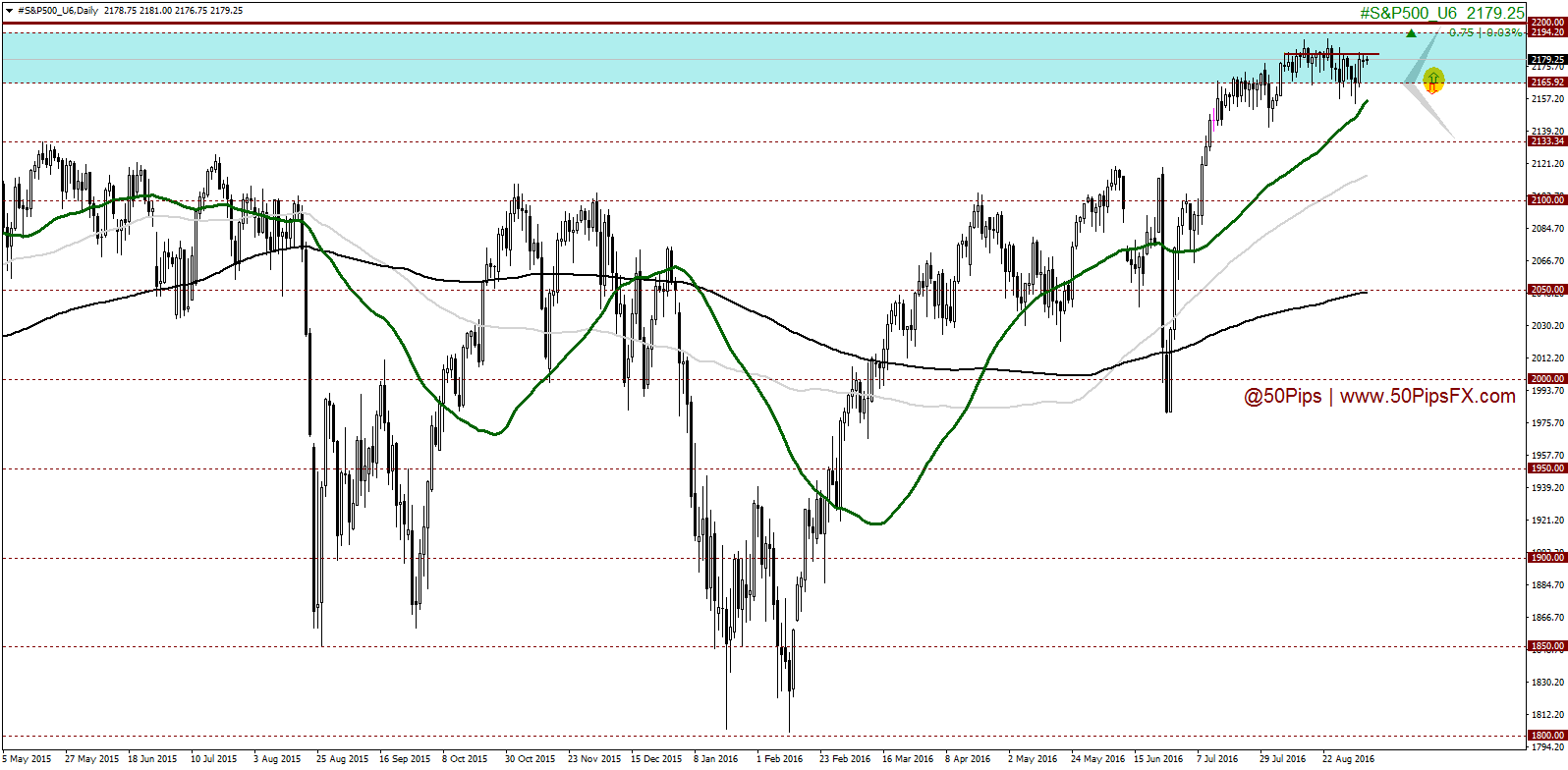Click the 2050.00 price level label
Image resolution: width=1568 pixels, height=770 pixels.
[1546, 290]
